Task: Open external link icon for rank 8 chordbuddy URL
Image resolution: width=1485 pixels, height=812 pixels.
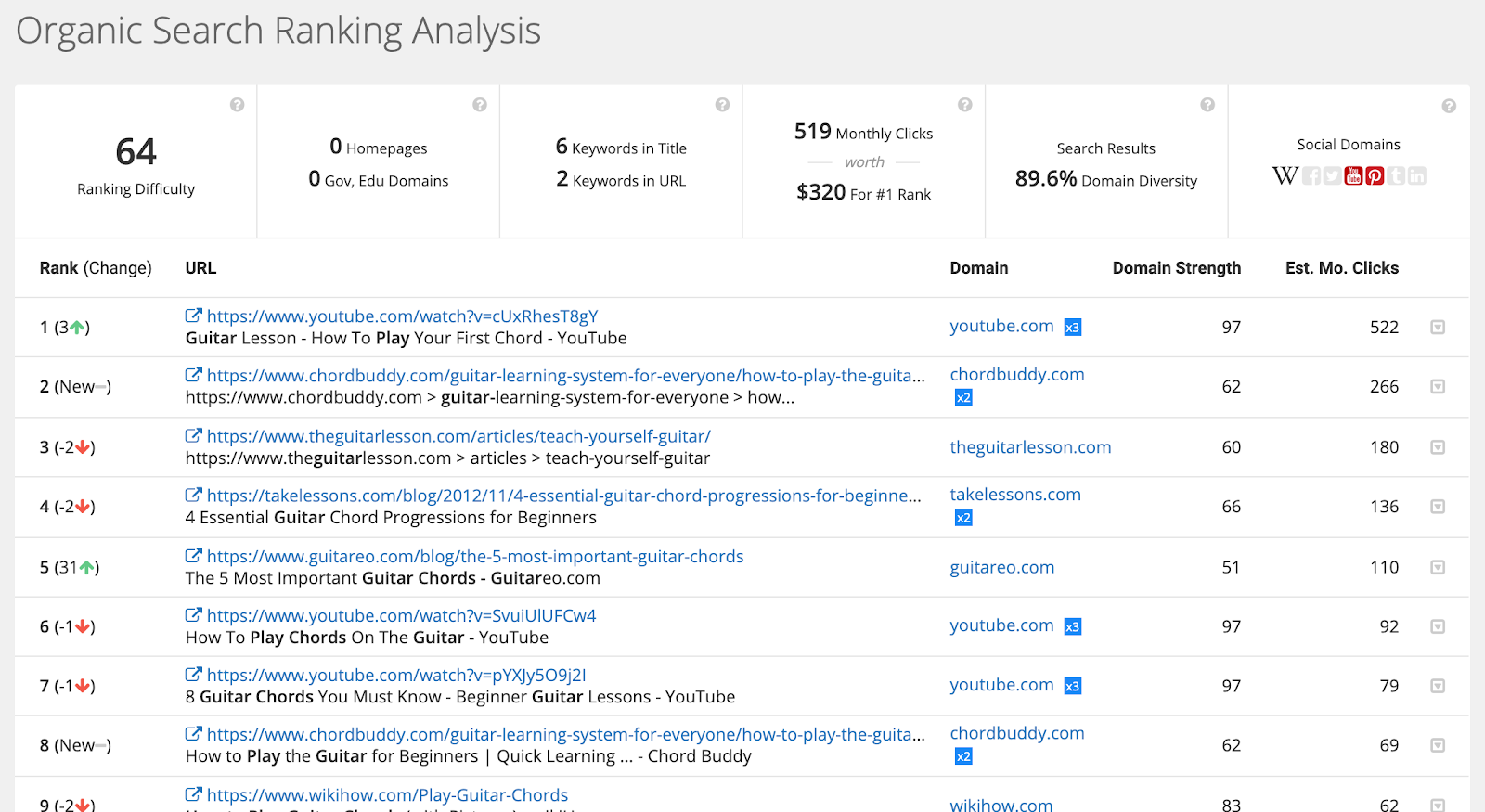Action: (193, 734)
